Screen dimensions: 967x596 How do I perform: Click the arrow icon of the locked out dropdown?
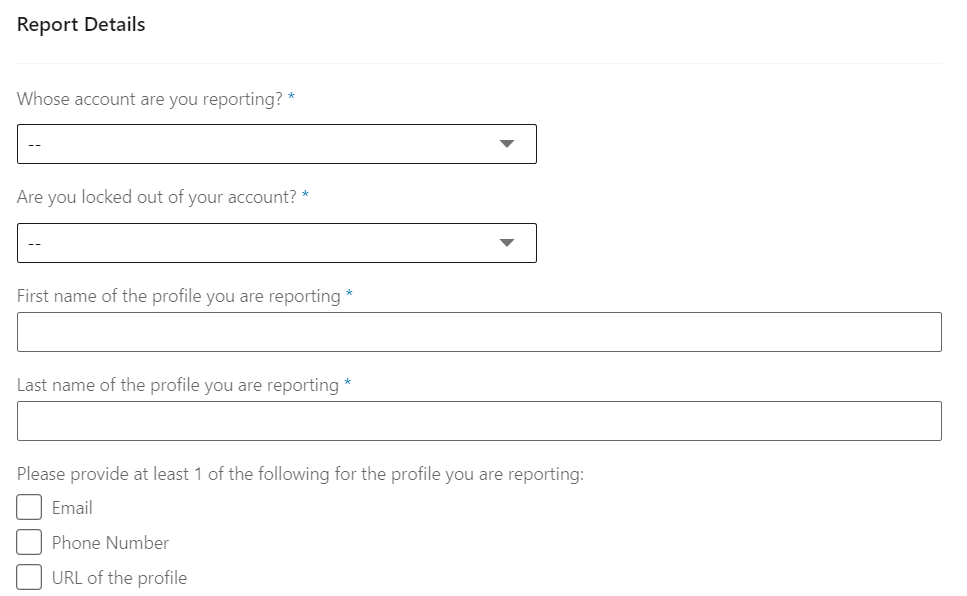(507, 243)
